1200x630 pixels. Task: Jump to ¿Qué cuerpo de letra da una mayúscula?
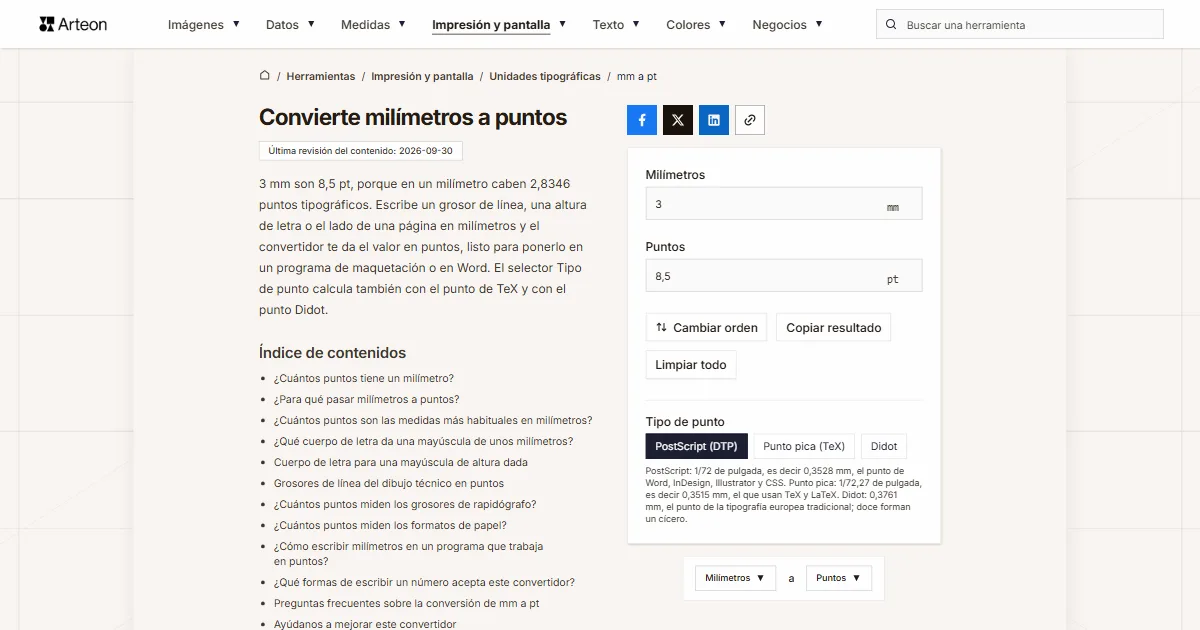click(x=423, y=441)
